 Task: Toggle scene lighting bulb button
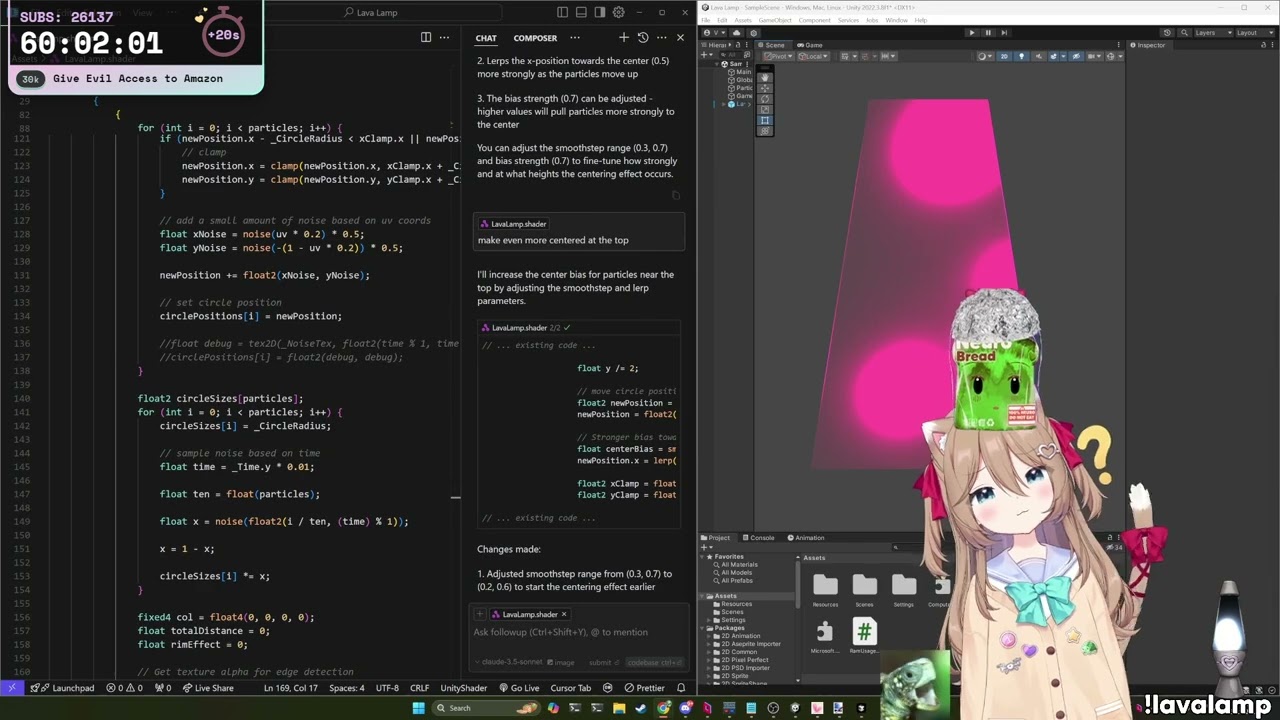[1021, 56]
